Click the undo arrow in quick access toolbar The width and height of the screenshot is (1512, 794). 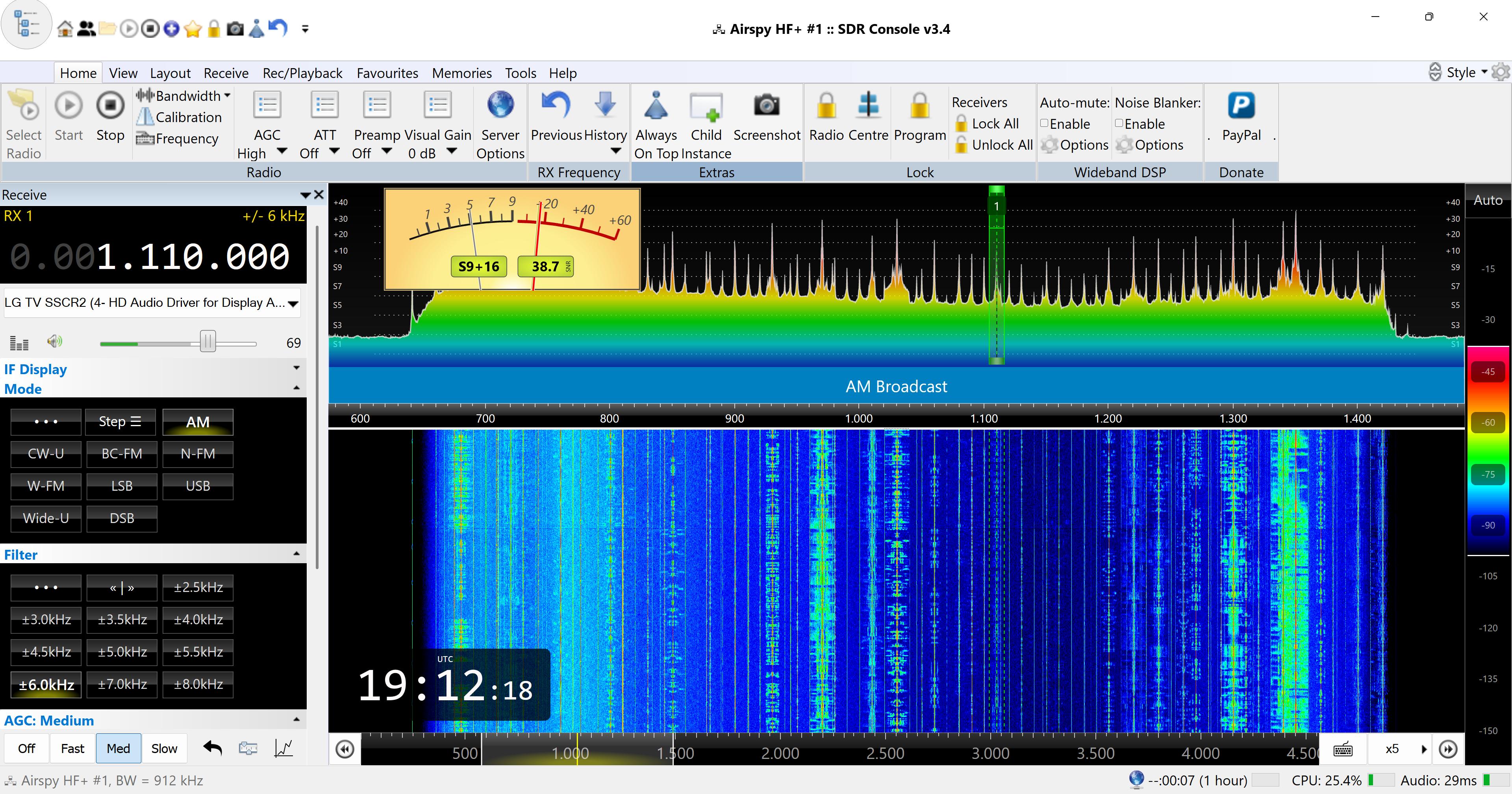pos(278,28)
